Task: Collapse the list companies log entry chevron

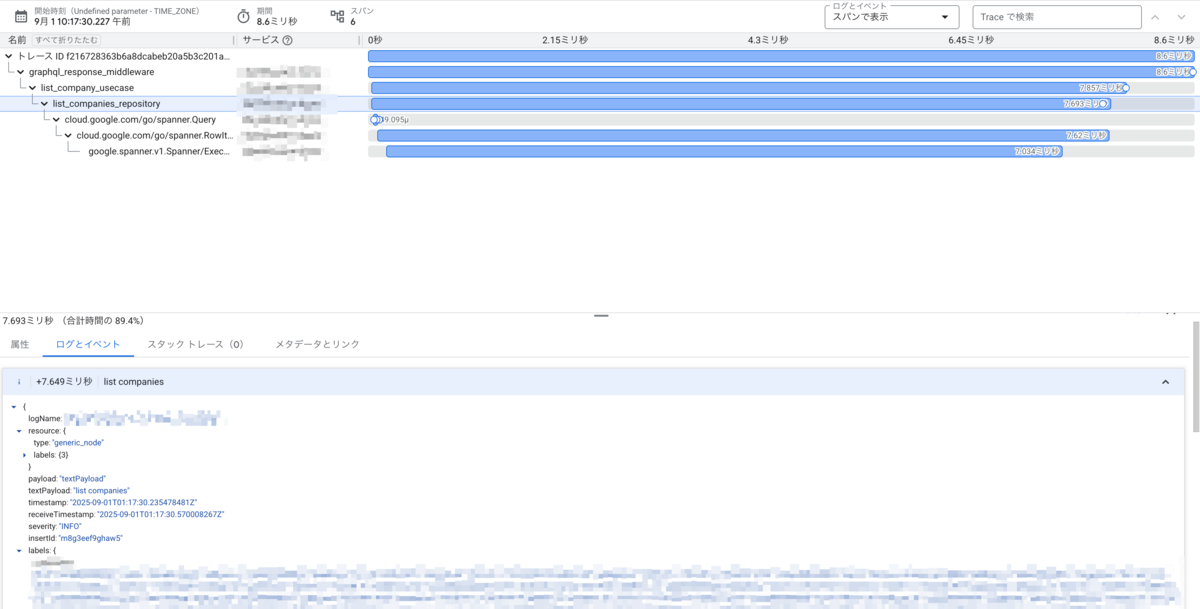Action: pyautogui.click(x=1165, y=381)
